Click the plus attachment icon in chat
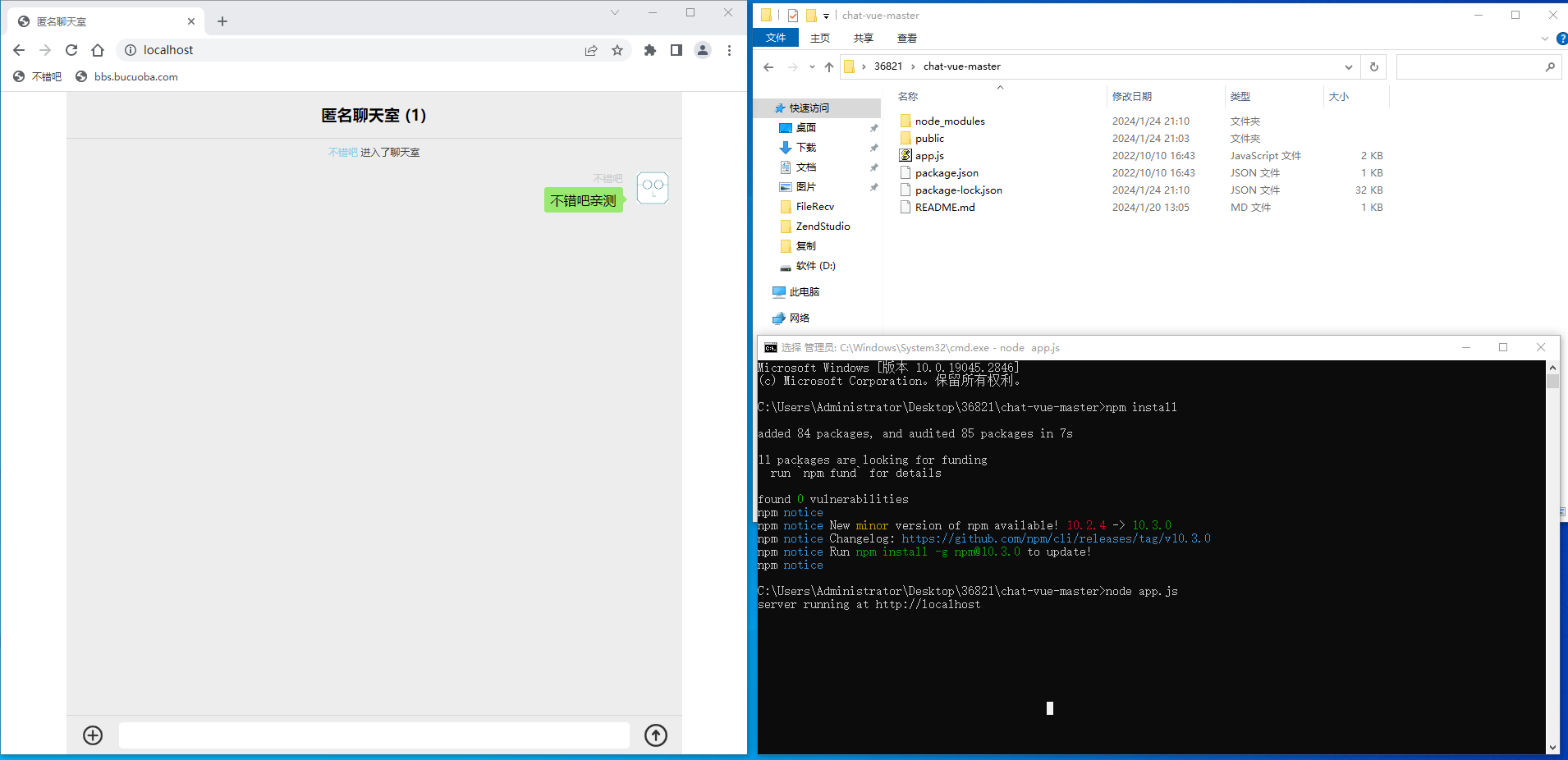Screen dimensions: 1568x760 [x=93, y=735]
